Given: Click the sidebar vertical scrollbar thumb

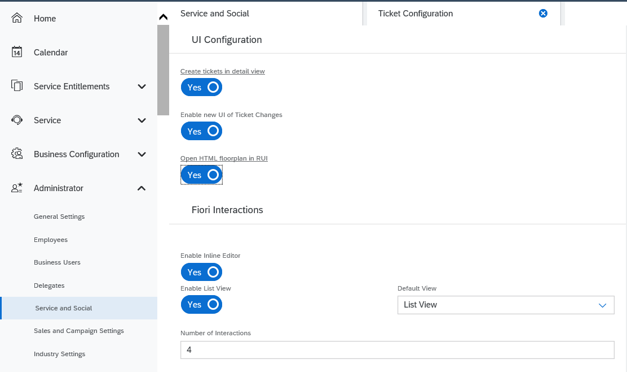Looking at the screenshot, I should (163, 70).
